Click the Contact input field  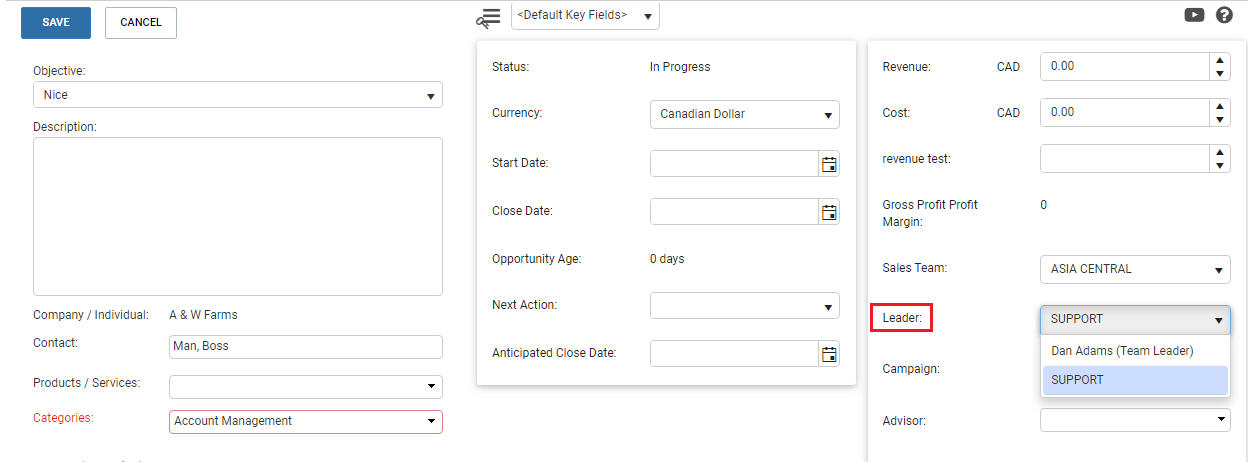pyautogui.click(x=306, y=347)
